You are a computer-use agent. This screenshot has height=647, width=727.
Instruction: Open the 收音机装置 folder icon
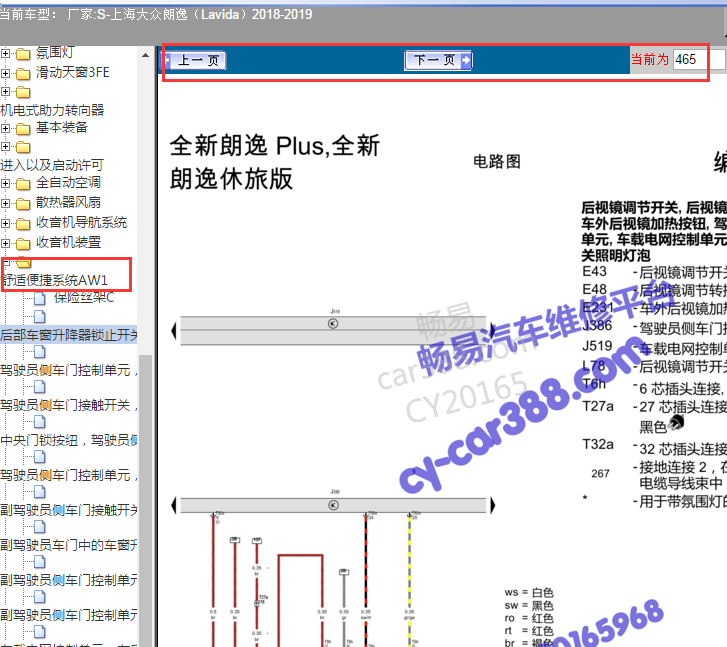23,243
